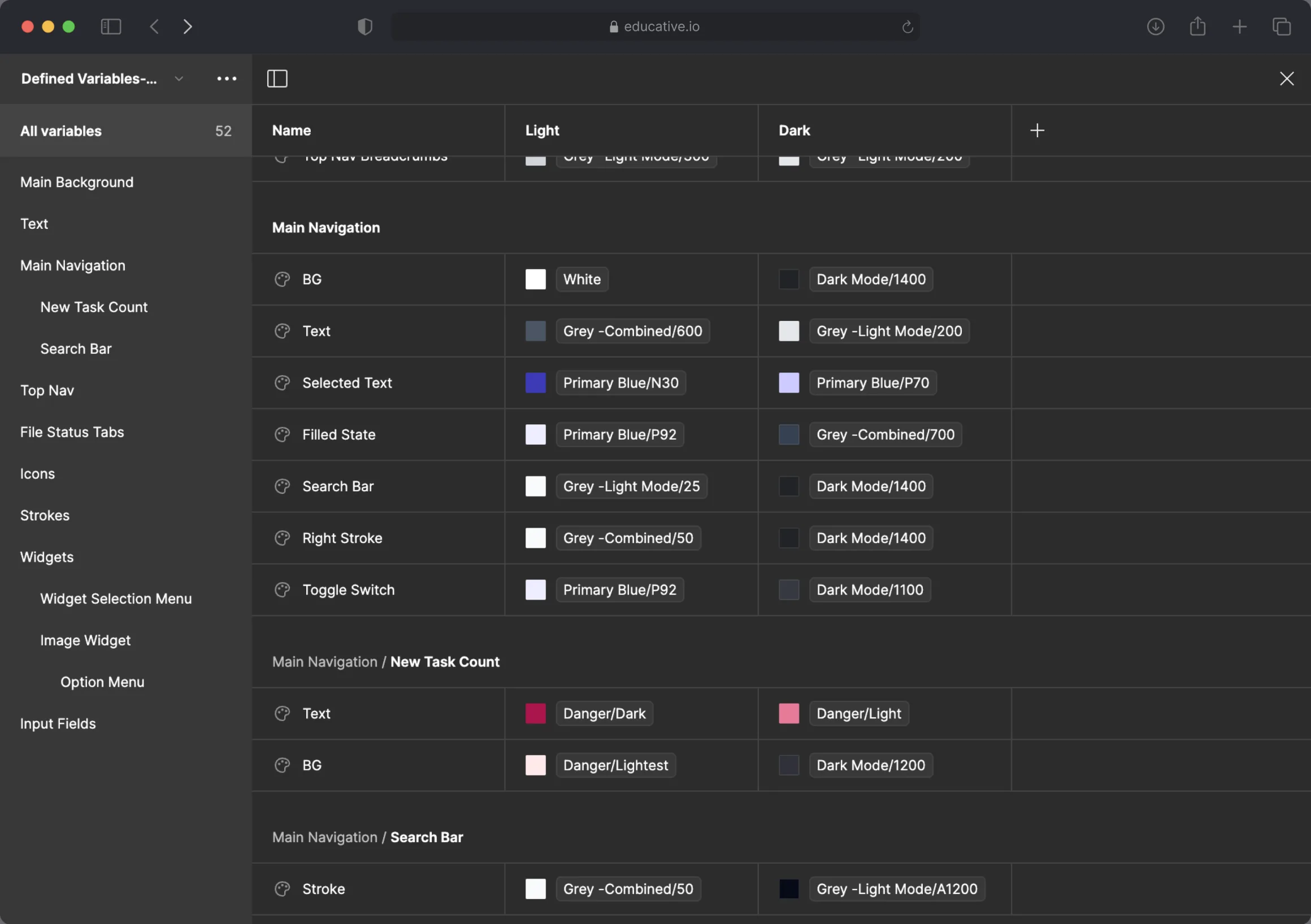Click the Toggle Switch variable name
The width and height of the screenshot is (1311, 924).
tap(348, 590)
